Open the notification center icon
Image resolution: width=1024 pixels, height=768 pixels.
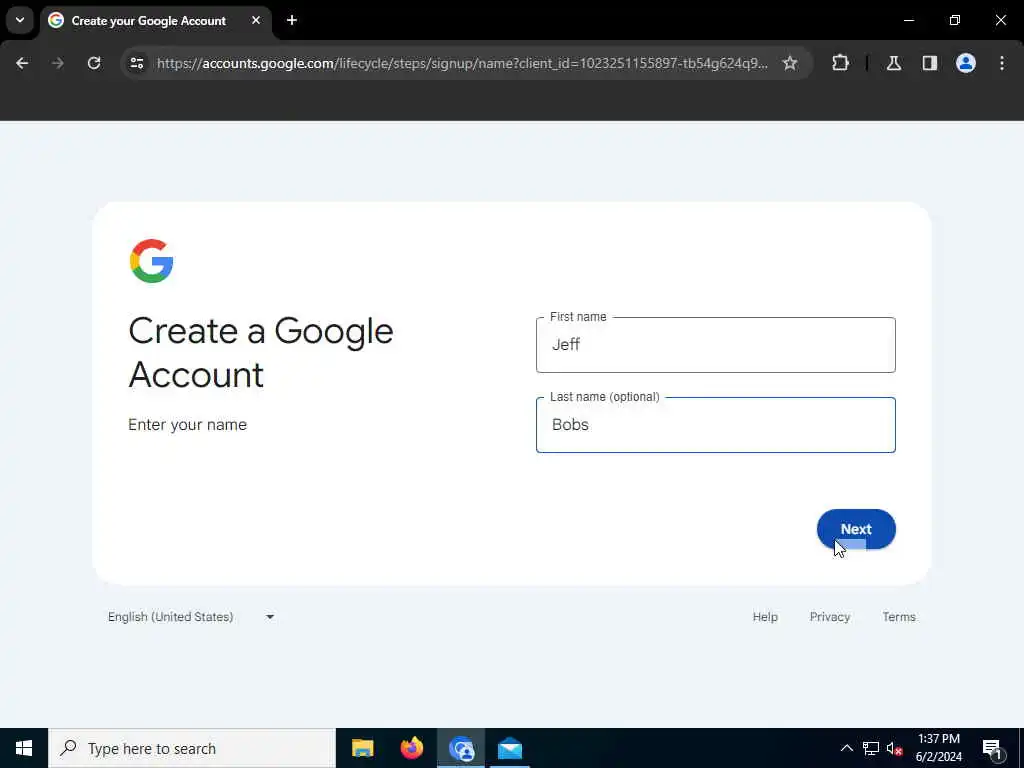[992, 748]
